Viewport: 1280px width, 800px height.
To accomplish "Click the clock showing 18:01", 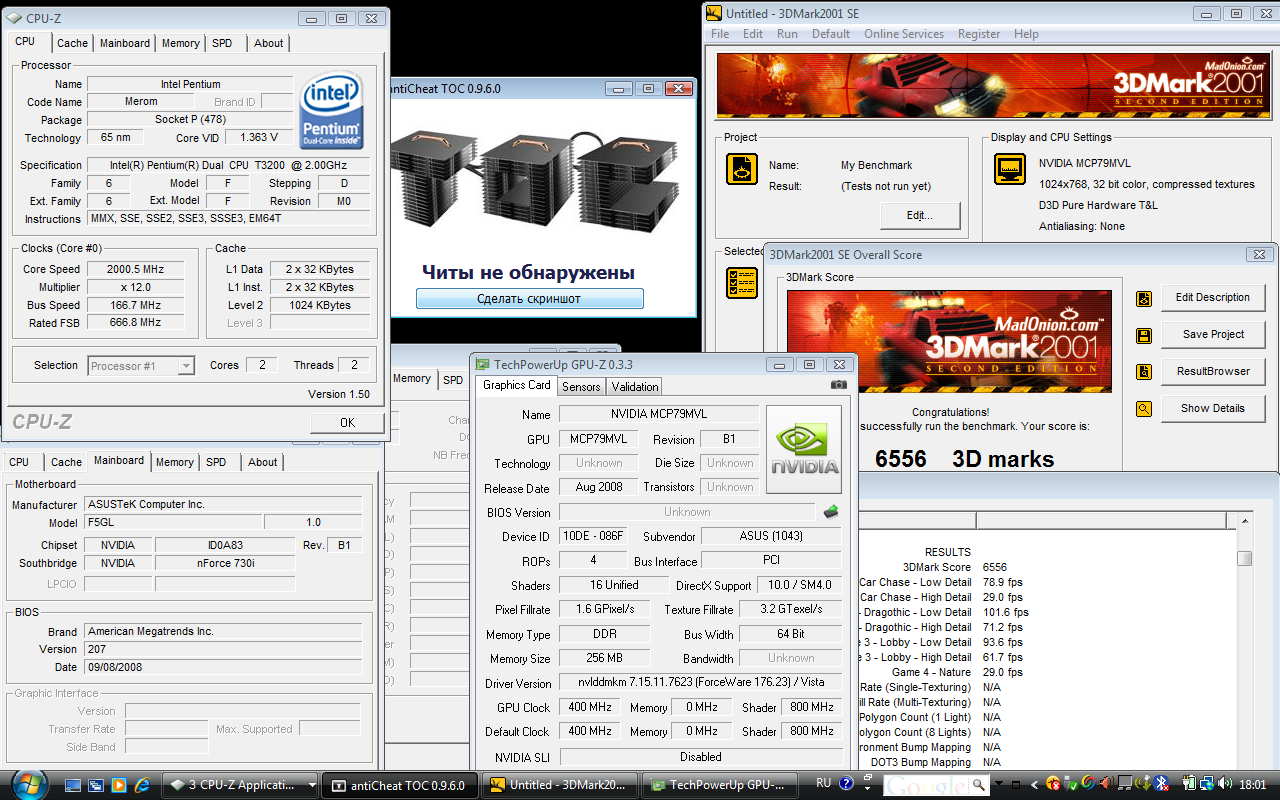I will (1252, 785).
